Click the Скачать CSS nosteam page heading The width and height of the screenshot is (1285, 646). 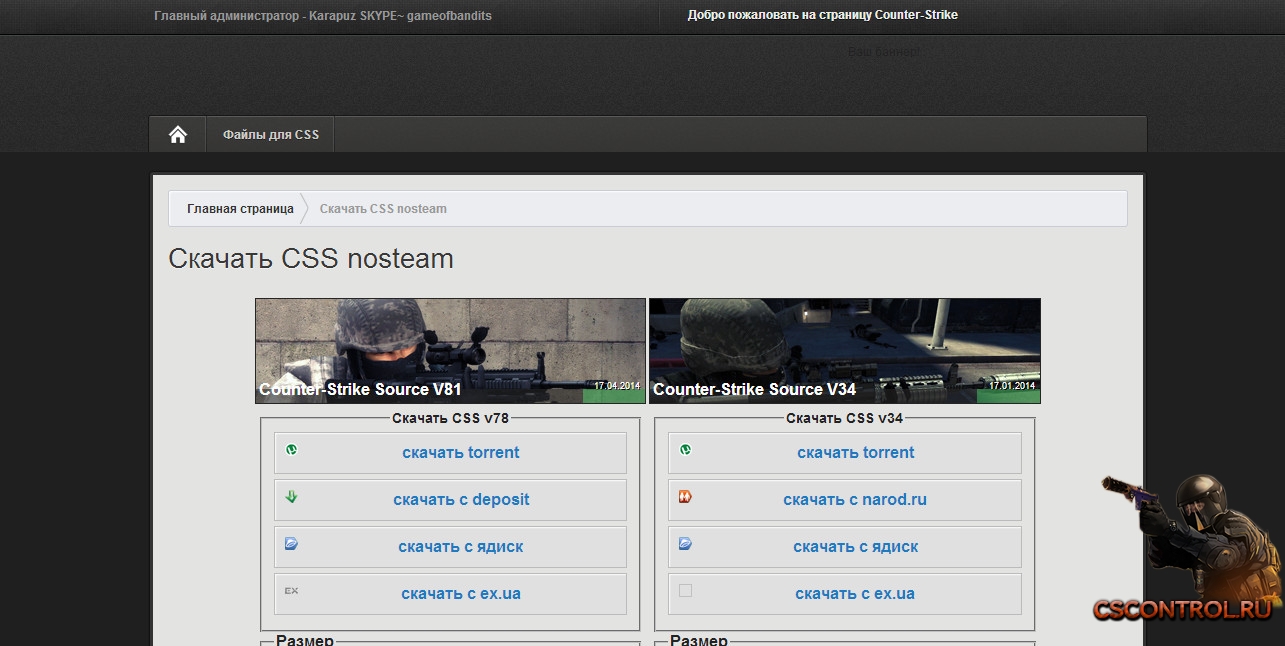pos(311,259)
